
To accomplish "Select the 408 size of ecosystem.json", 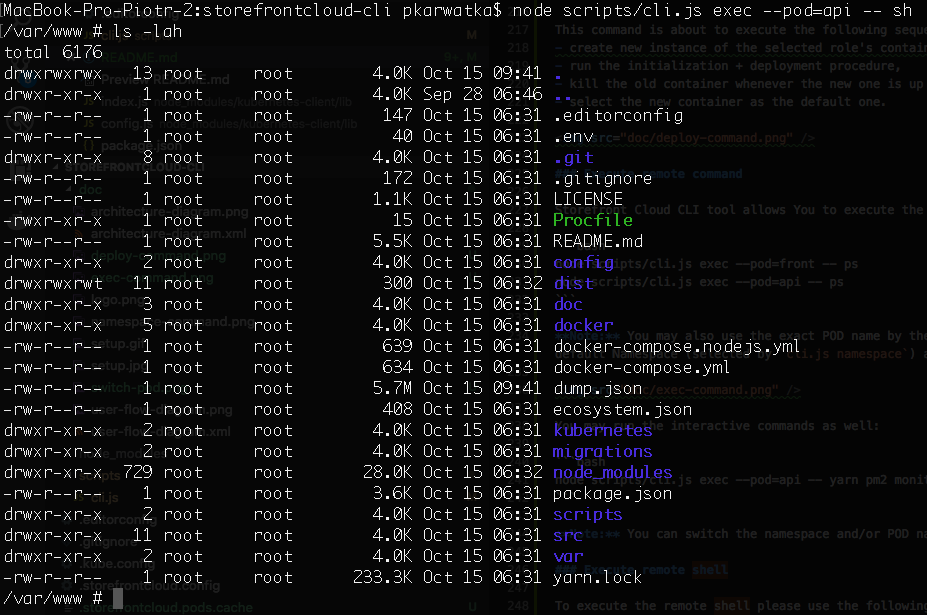I will coord(397,409).
